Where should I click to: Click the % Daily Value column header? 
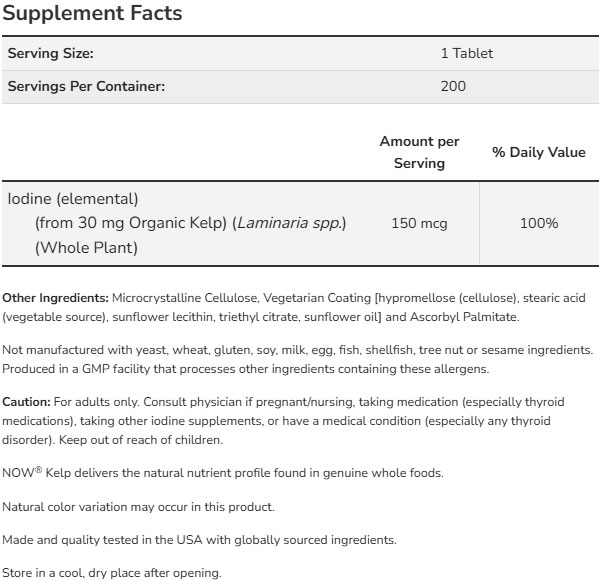pos(539,152)
